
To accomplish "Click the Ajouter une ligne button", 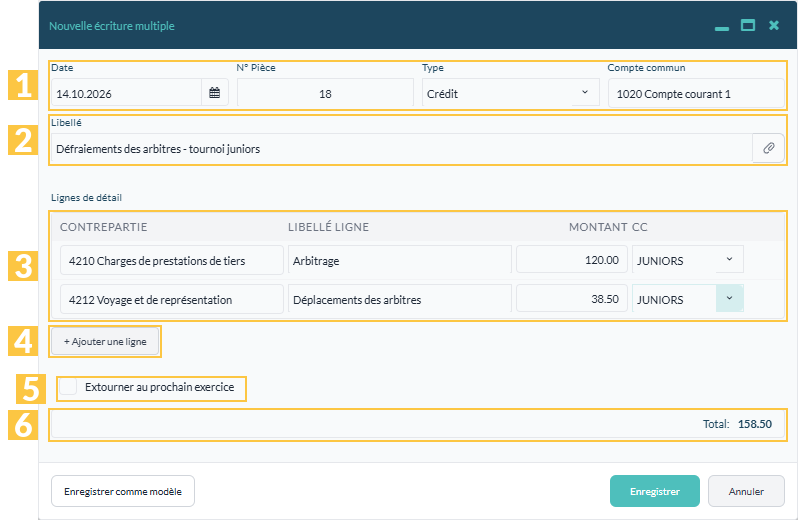I will [105, 341].
